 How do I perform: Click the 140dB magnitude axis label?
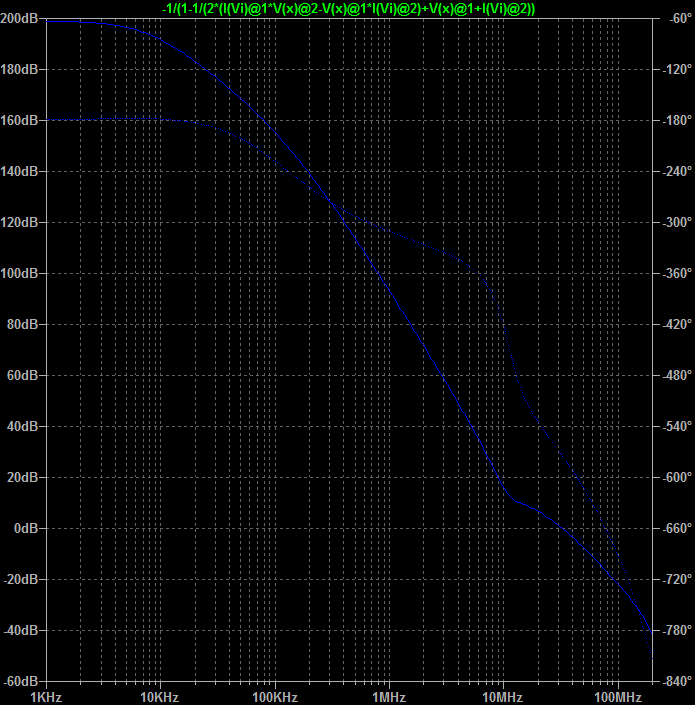coord(19,171)
